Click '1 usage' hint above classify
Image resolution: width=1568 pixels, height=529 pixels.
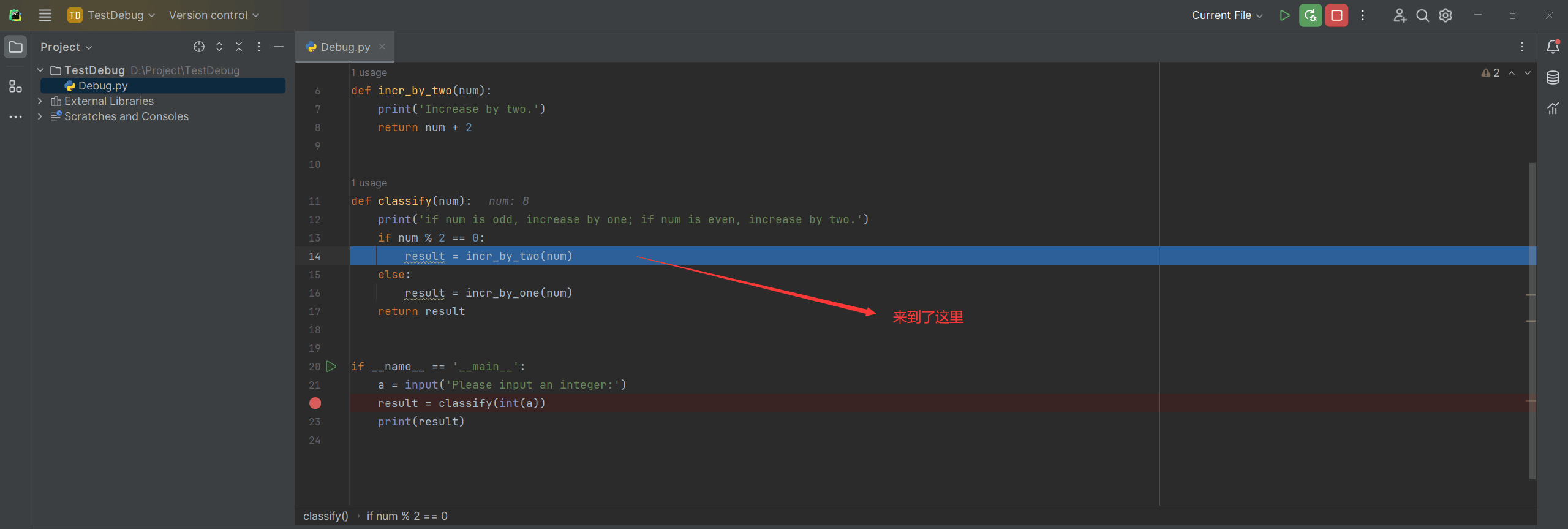[x=369, y=183]
